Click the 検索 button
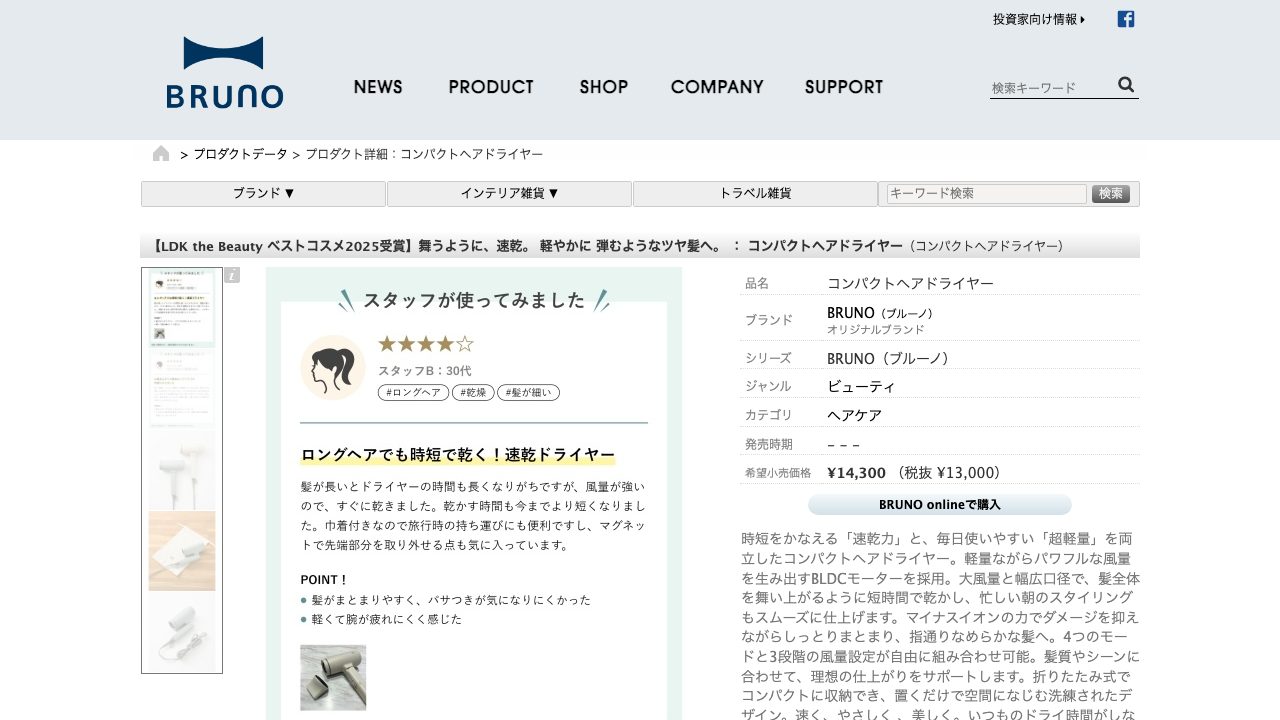Screen dimensions: 1280x720 tap(1111, 194)
